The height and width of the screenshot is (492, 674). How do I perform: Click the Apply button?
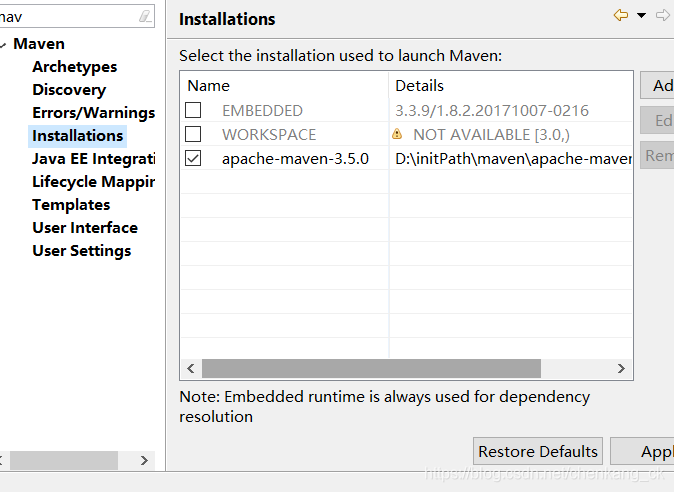[x=643, y=451]
